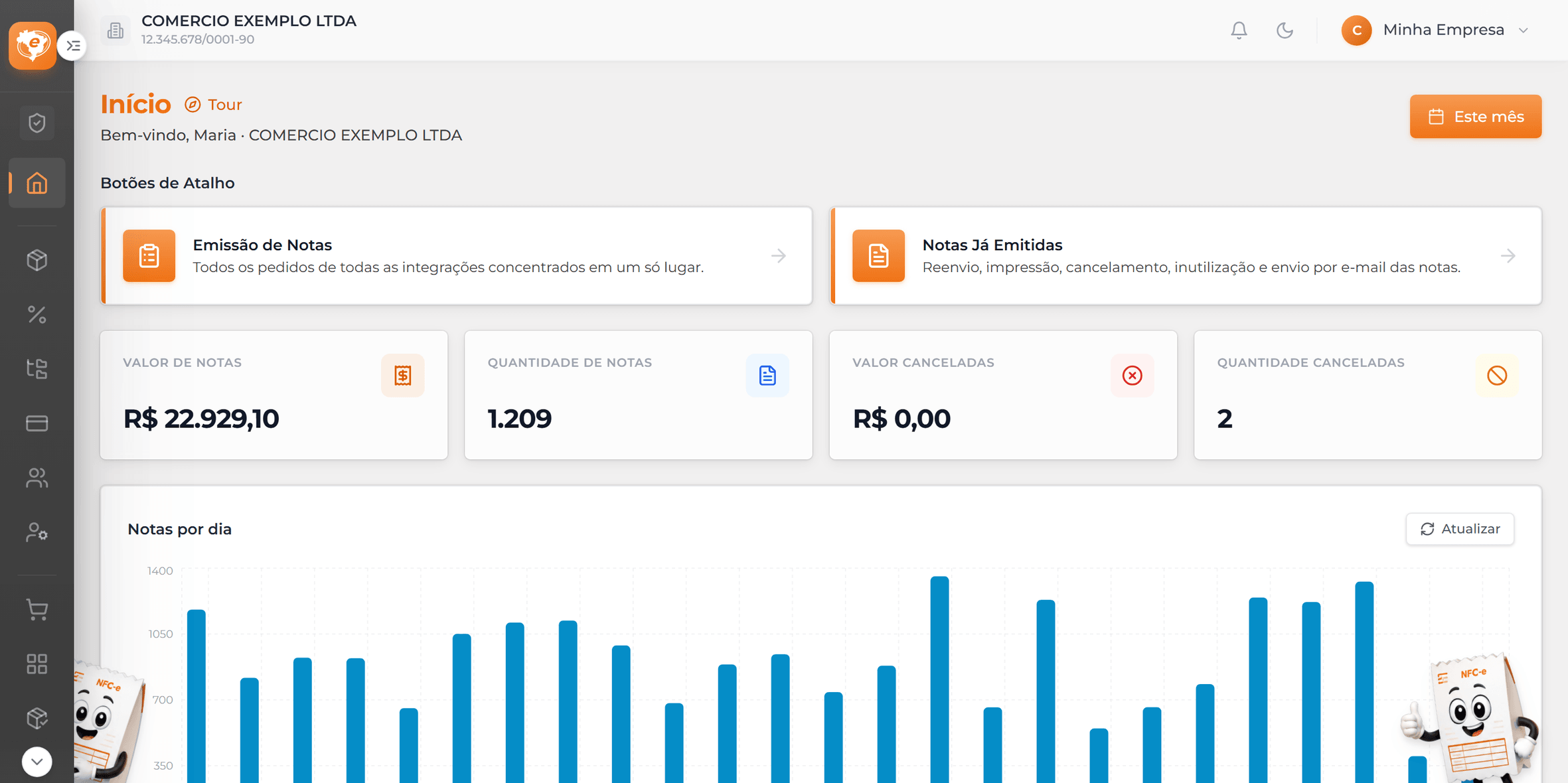Click the tallest bar in Notas por dia chart

[939, 679]
